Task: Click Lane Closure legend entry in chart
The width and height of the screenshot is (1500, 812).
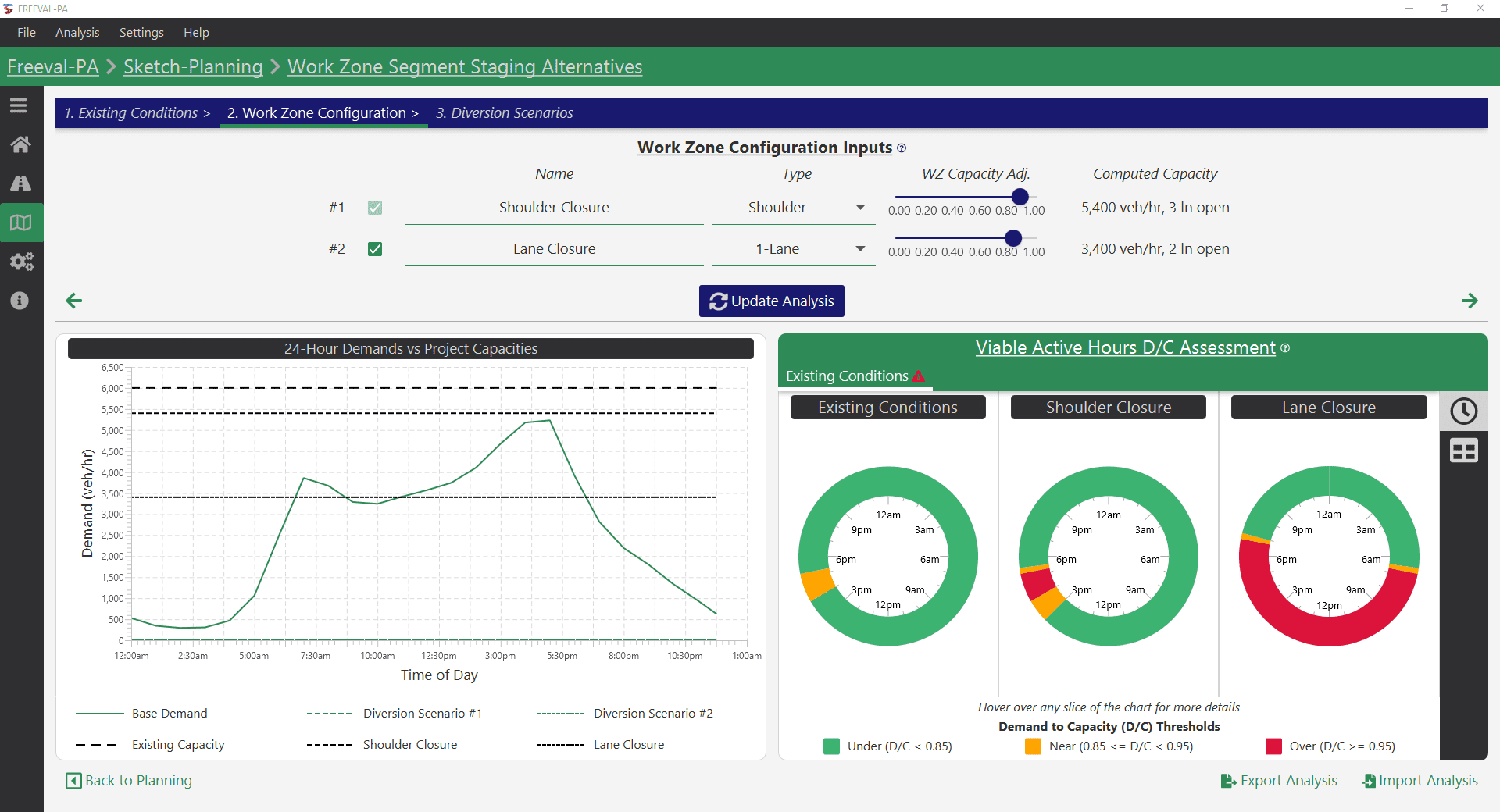Action: (x=601, y=745)
